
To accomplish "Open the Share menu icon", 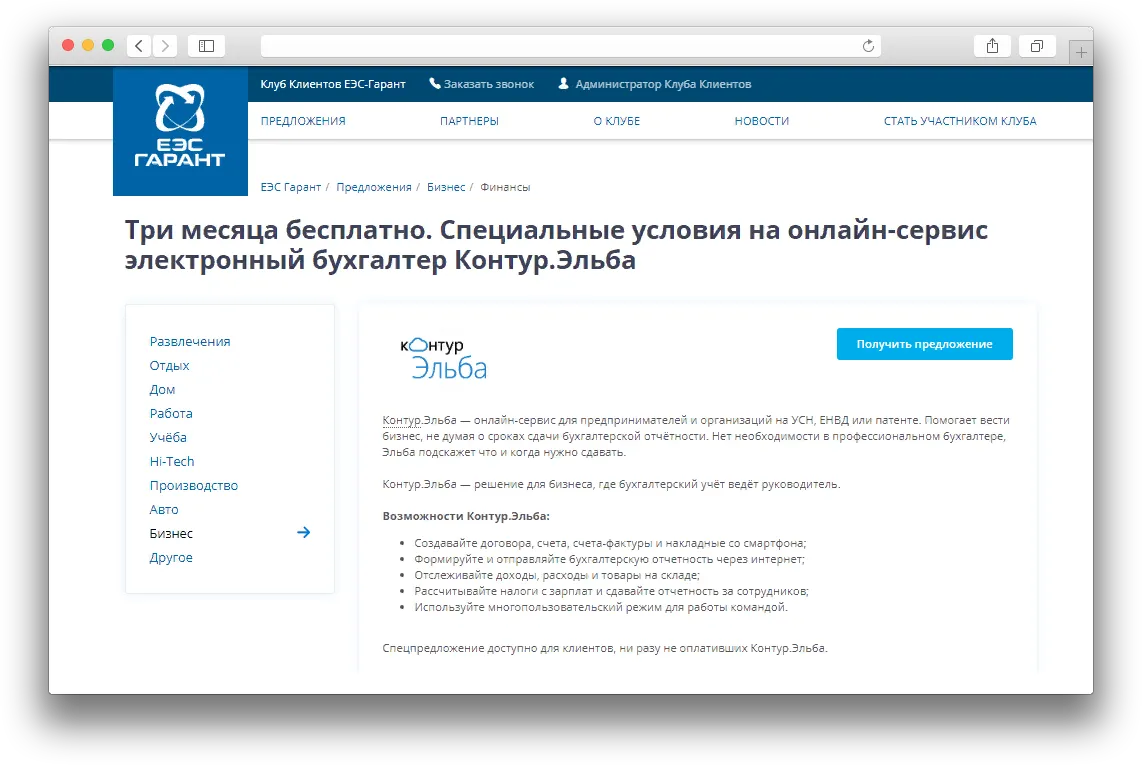I will pyautogui.click(x=992, y=46).
